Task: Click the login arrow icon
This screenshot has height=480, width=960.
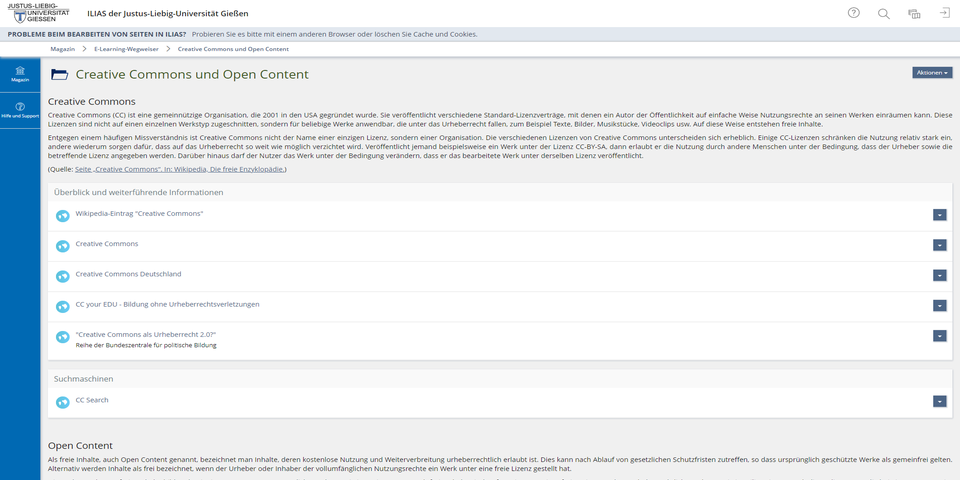Action: (944, 13)
